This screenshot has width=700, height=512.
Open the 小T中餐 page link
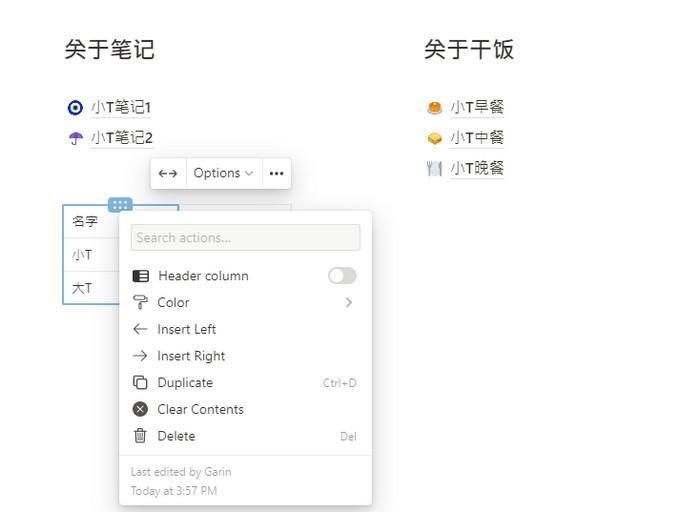pyautogui.click(x=477, y=137)
